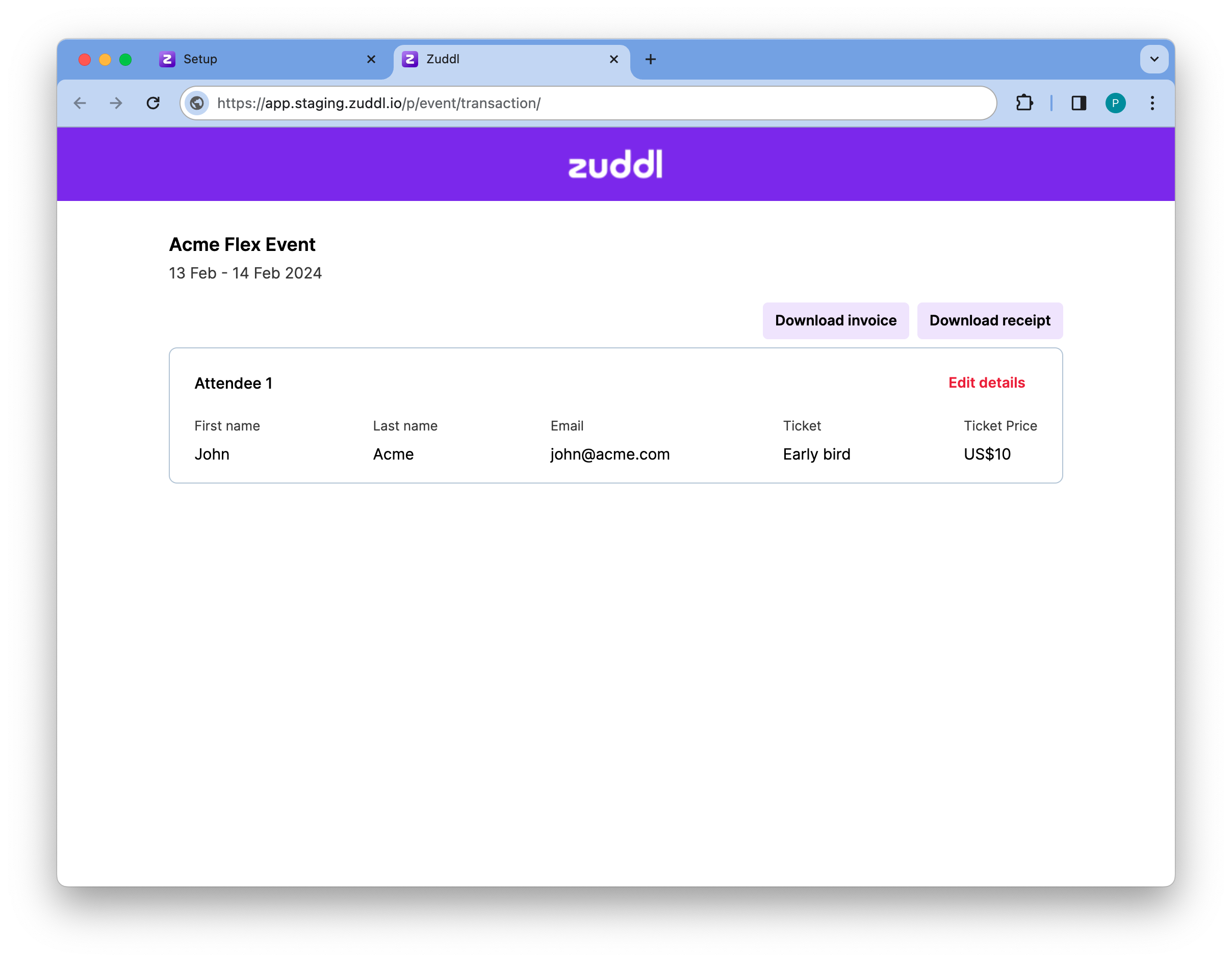Click the zuddl logo in header
1232x962 pixels.
tap(615, 164)
